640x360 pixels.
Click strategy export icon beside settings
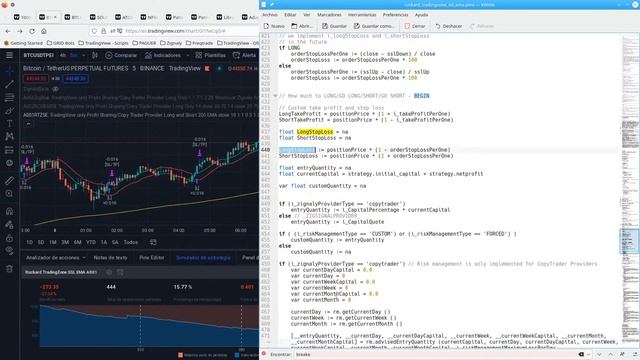point(120,272)
